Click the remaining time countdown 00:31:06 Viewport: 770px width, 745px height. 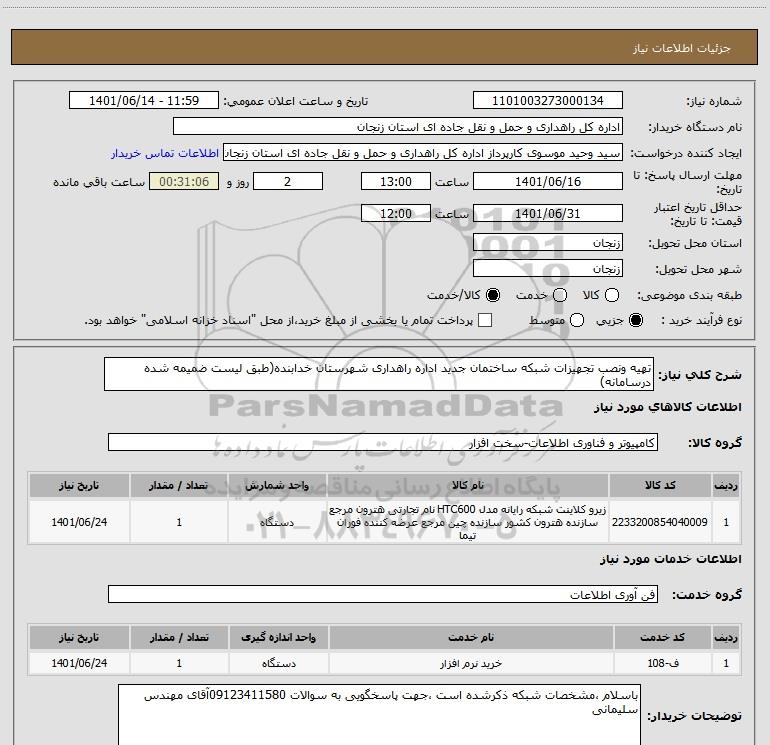click(184, 181)
